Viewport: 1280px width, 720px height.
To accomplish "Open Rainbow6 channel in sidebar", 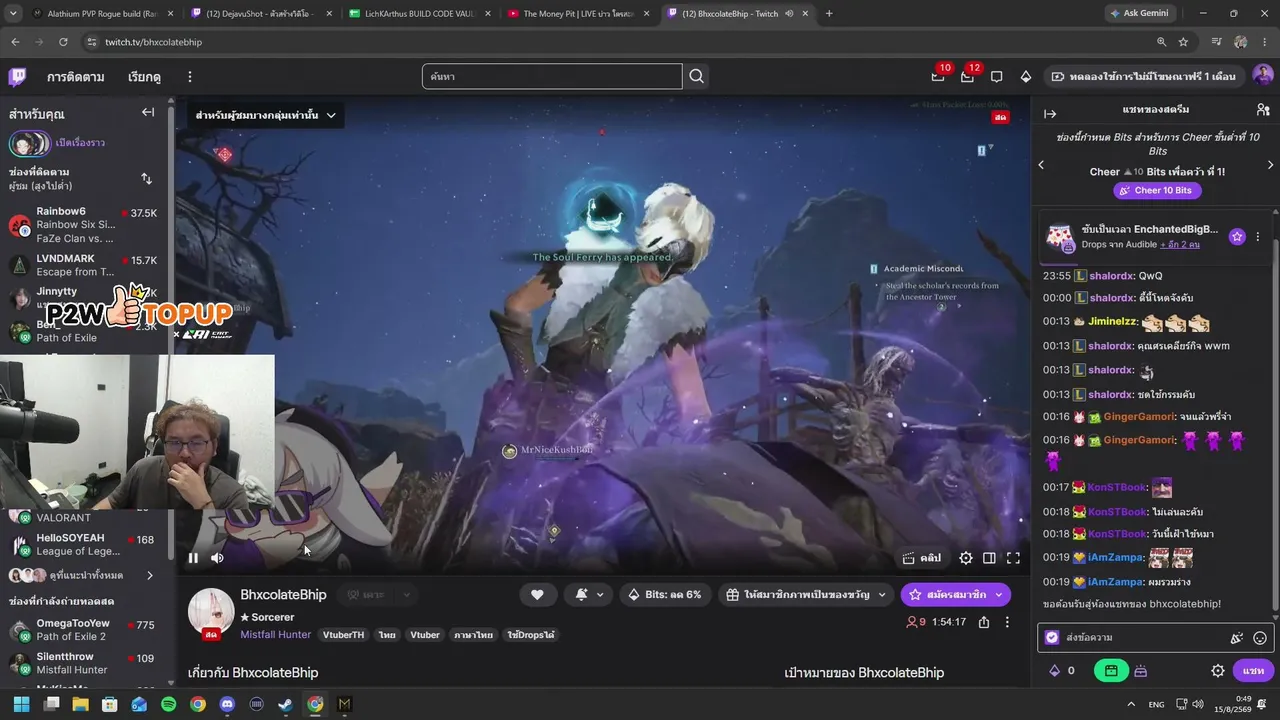I will [82, 225].
